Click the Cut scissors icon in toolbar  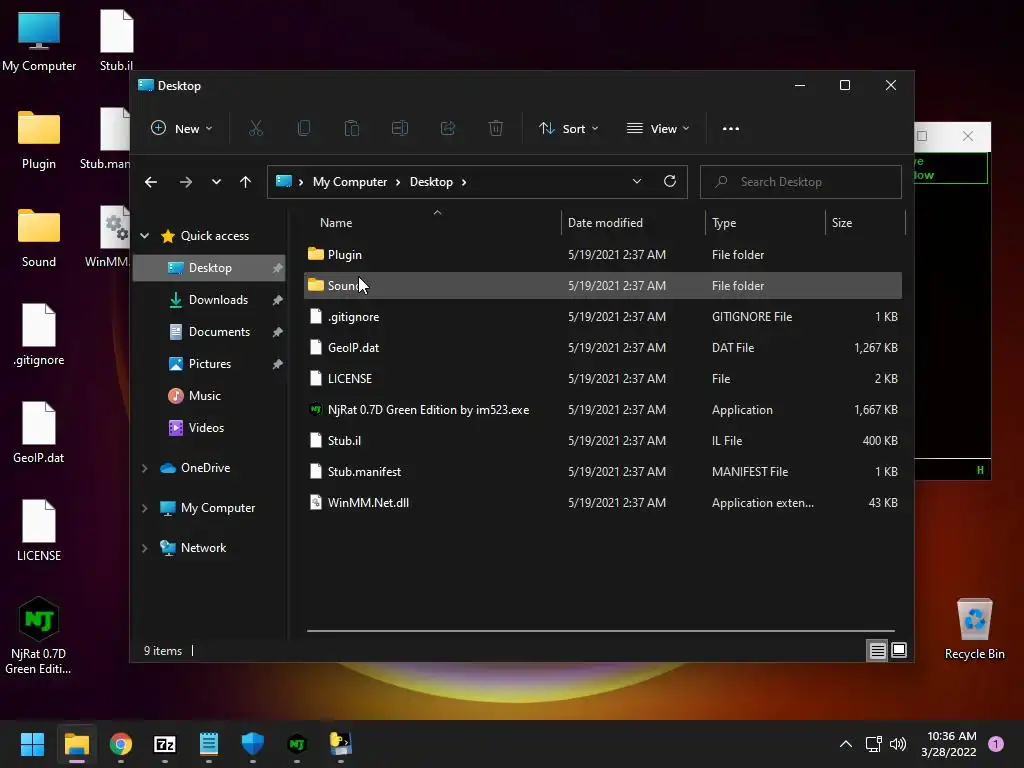256,129
